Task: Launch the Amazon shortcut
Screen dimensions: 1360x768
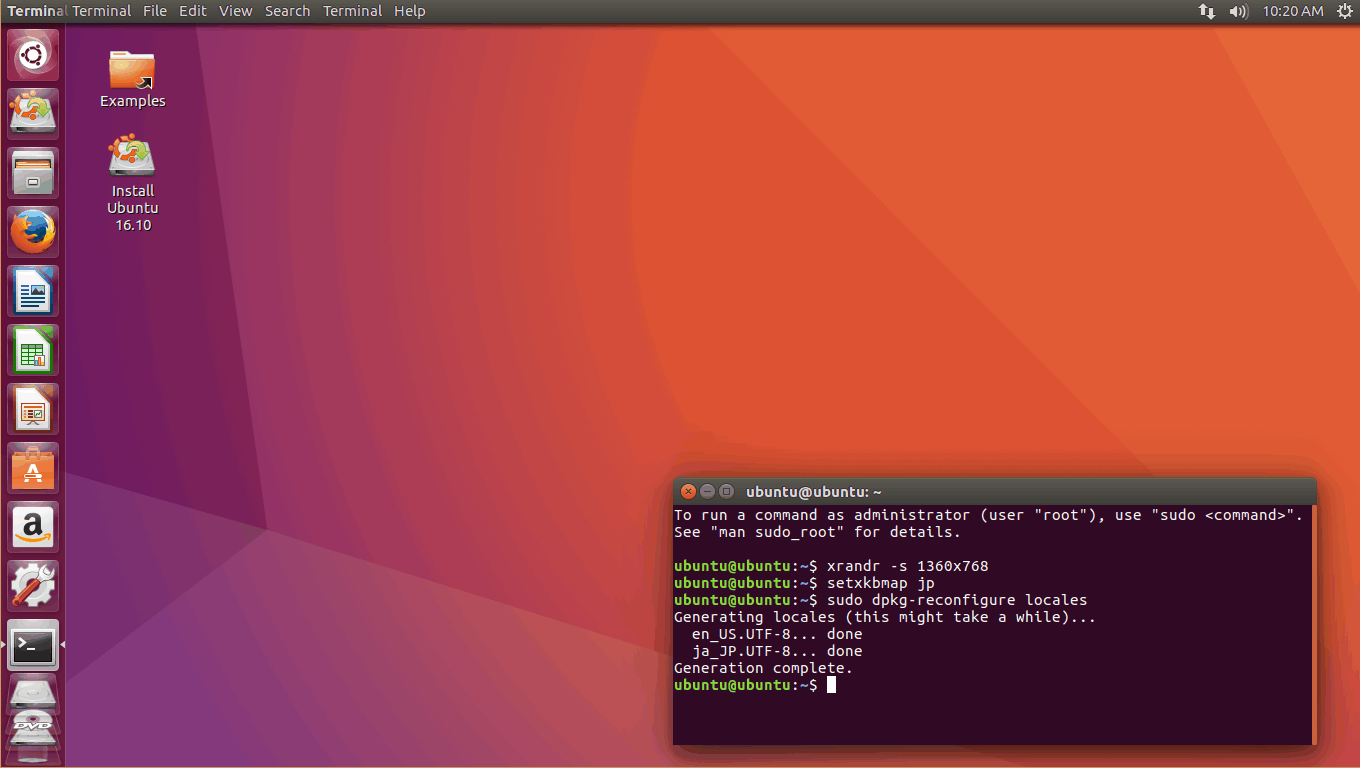Action: coord(32,526)
